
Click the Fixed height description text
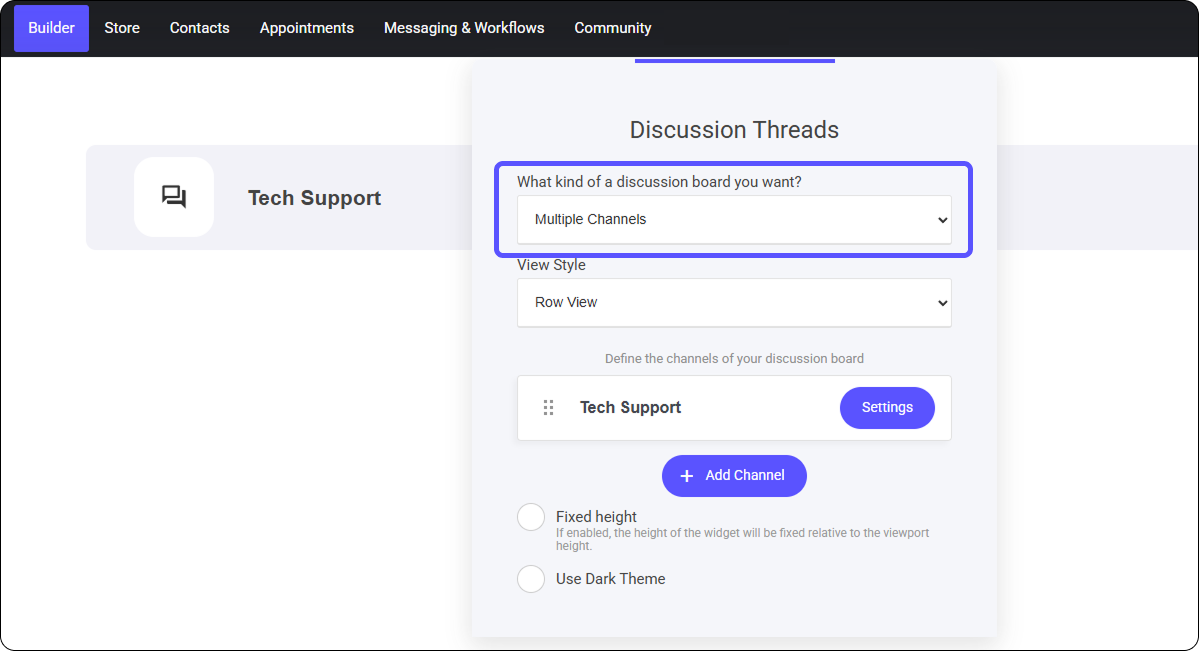coord(742,539)
